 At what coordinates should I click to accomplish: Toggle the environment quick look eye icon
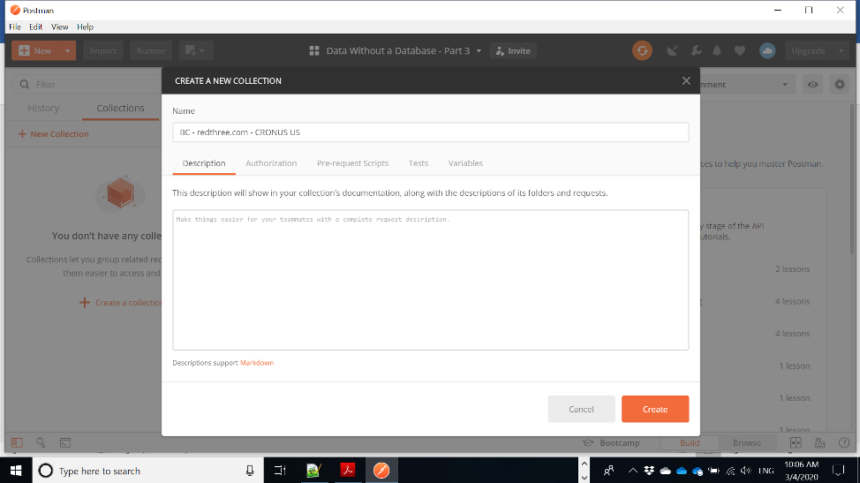click(813, 85)
